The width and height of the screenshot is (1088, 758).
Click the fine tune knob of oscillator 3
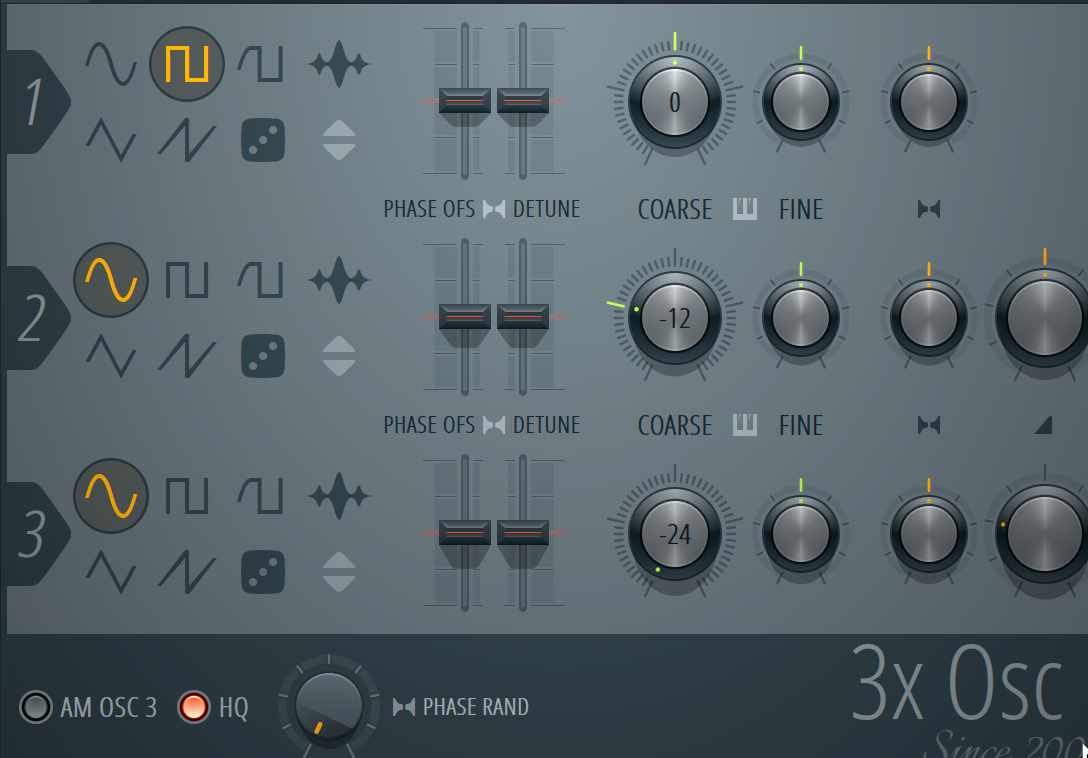[x=801, y=534]
